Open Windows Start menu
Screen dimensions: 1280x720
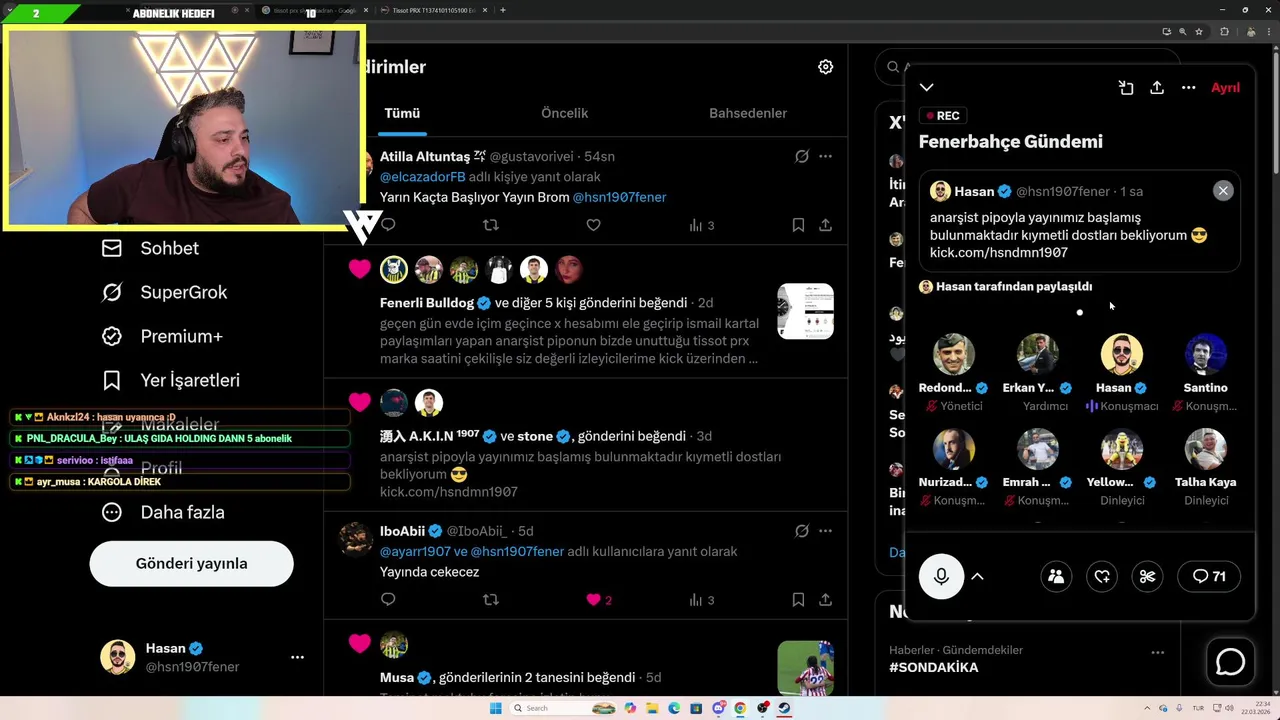(x=495, y=708)
